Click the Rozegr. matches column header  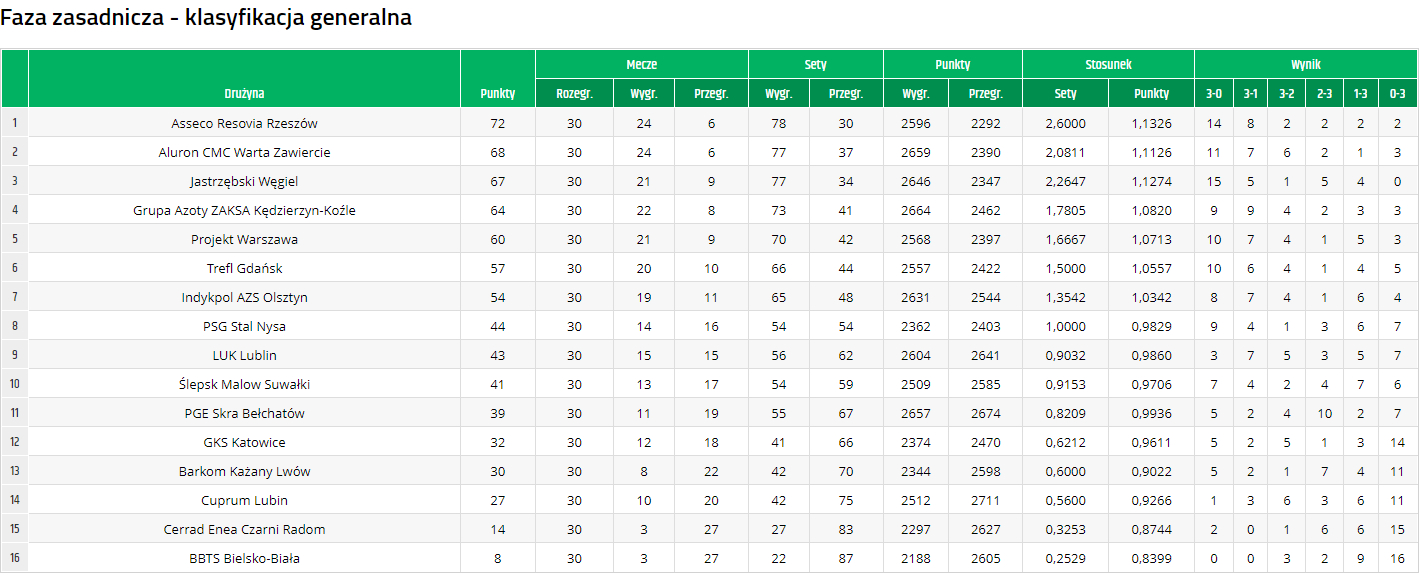pos(574,93)
